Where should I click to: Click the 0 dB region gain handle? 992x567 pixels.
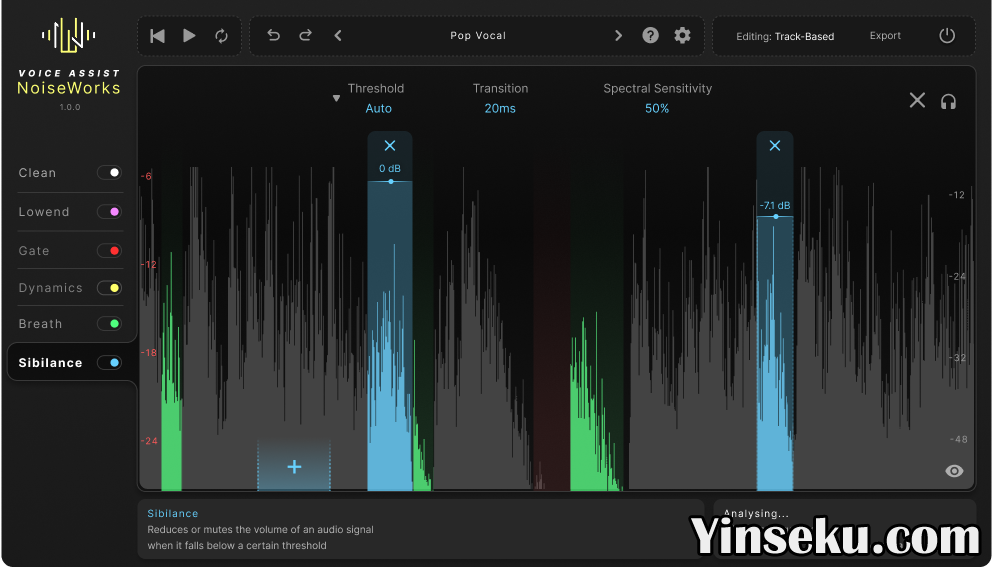[x=390, y=181]
